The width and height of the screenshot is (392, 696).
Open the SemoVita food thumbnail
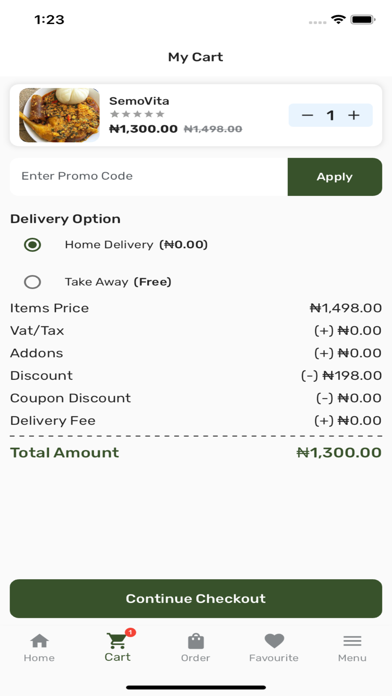click(59, 115)
